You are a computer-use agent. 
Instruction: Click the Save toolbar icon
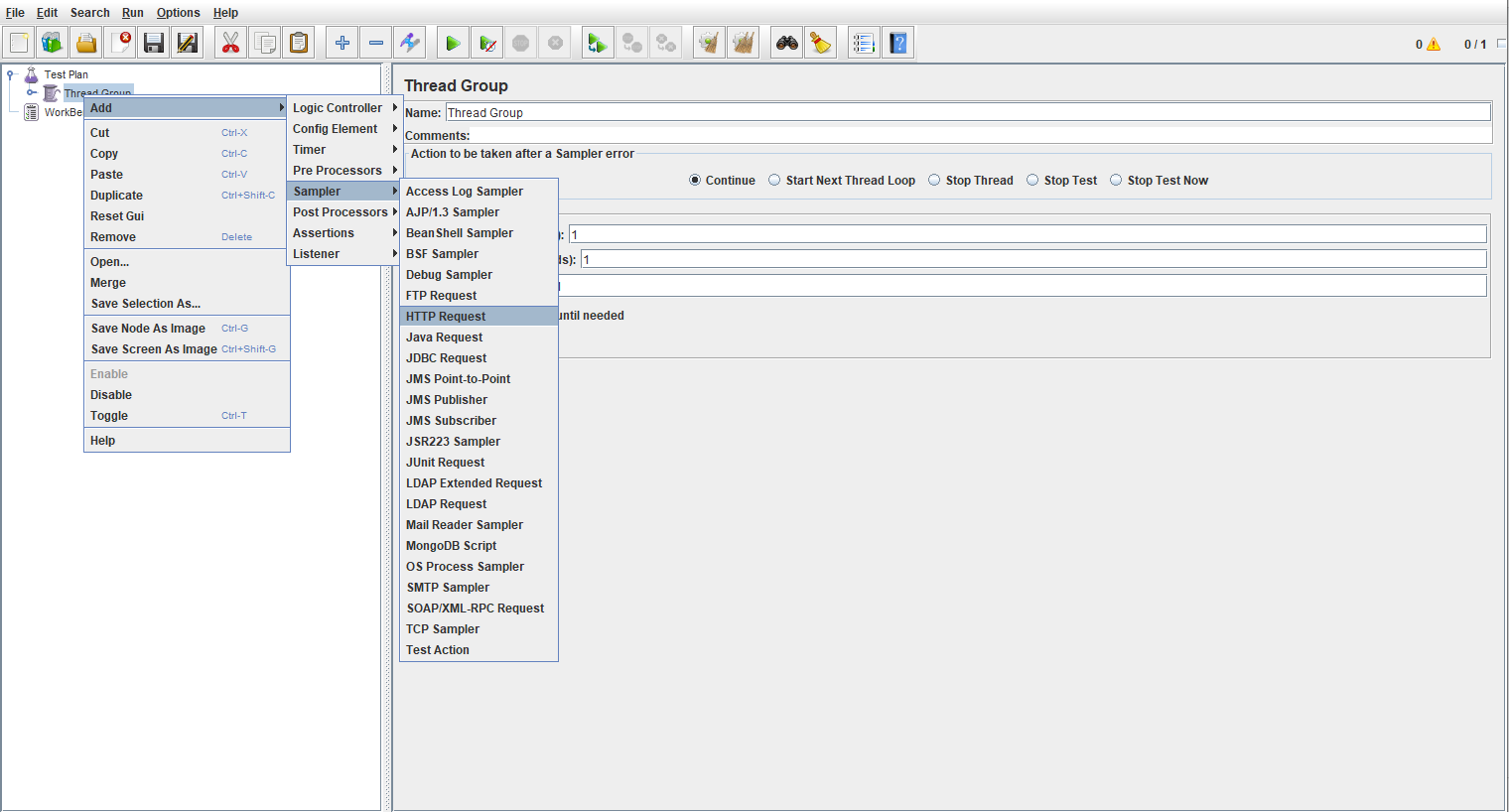[x=153, y=43]
